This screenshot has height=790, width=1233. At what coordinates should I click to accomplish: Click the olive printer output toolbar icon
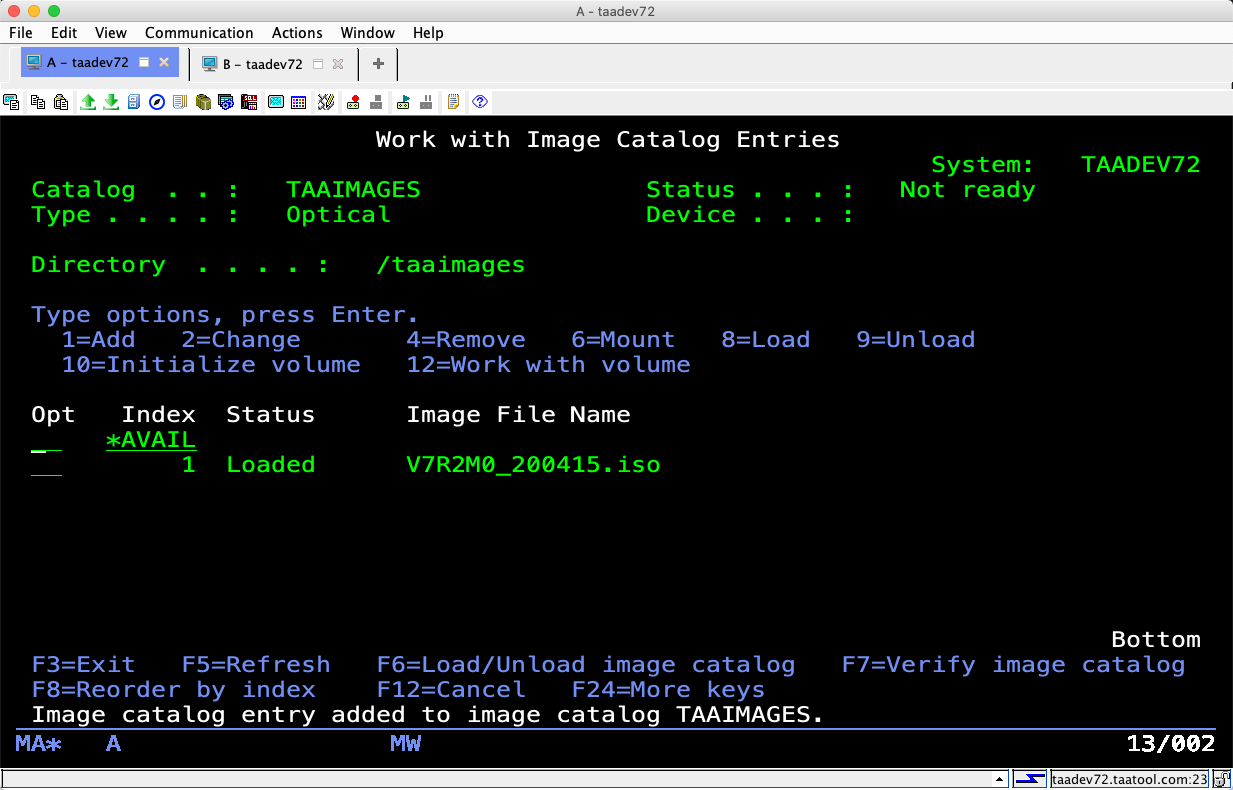(203, 101)
